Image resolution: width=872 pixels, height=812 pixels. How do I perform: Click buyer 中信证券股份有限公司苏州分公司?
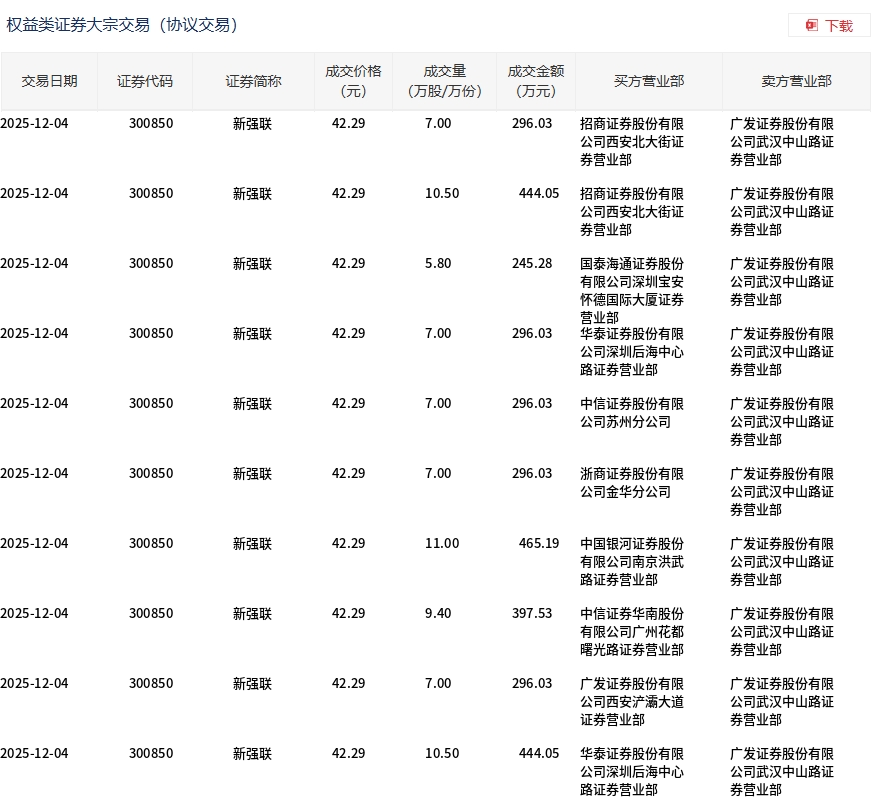632,413
